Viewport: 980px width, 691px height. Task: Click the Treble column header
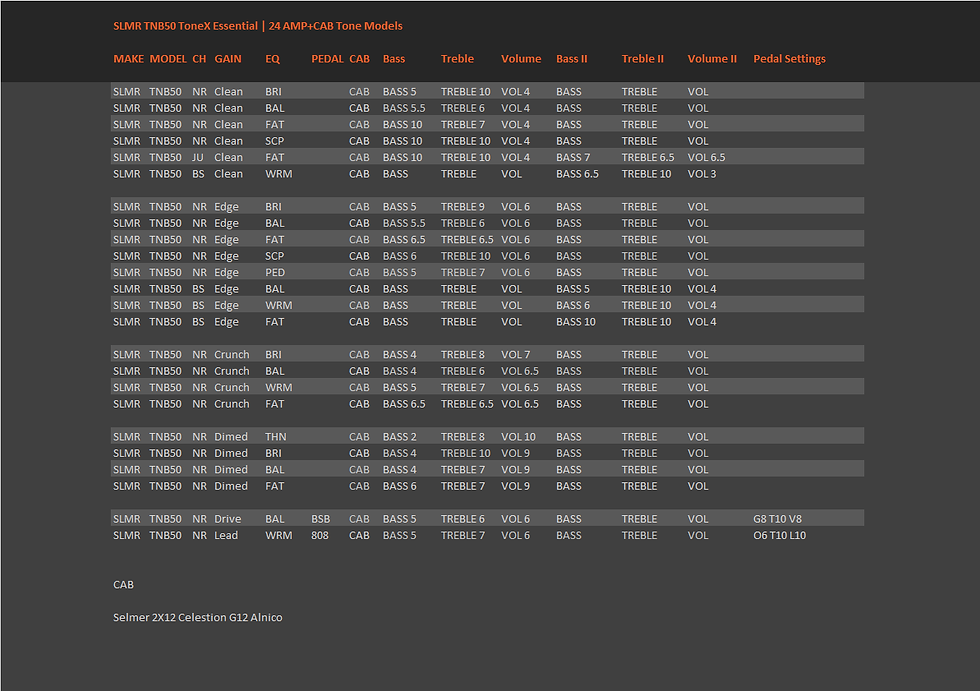457,59
